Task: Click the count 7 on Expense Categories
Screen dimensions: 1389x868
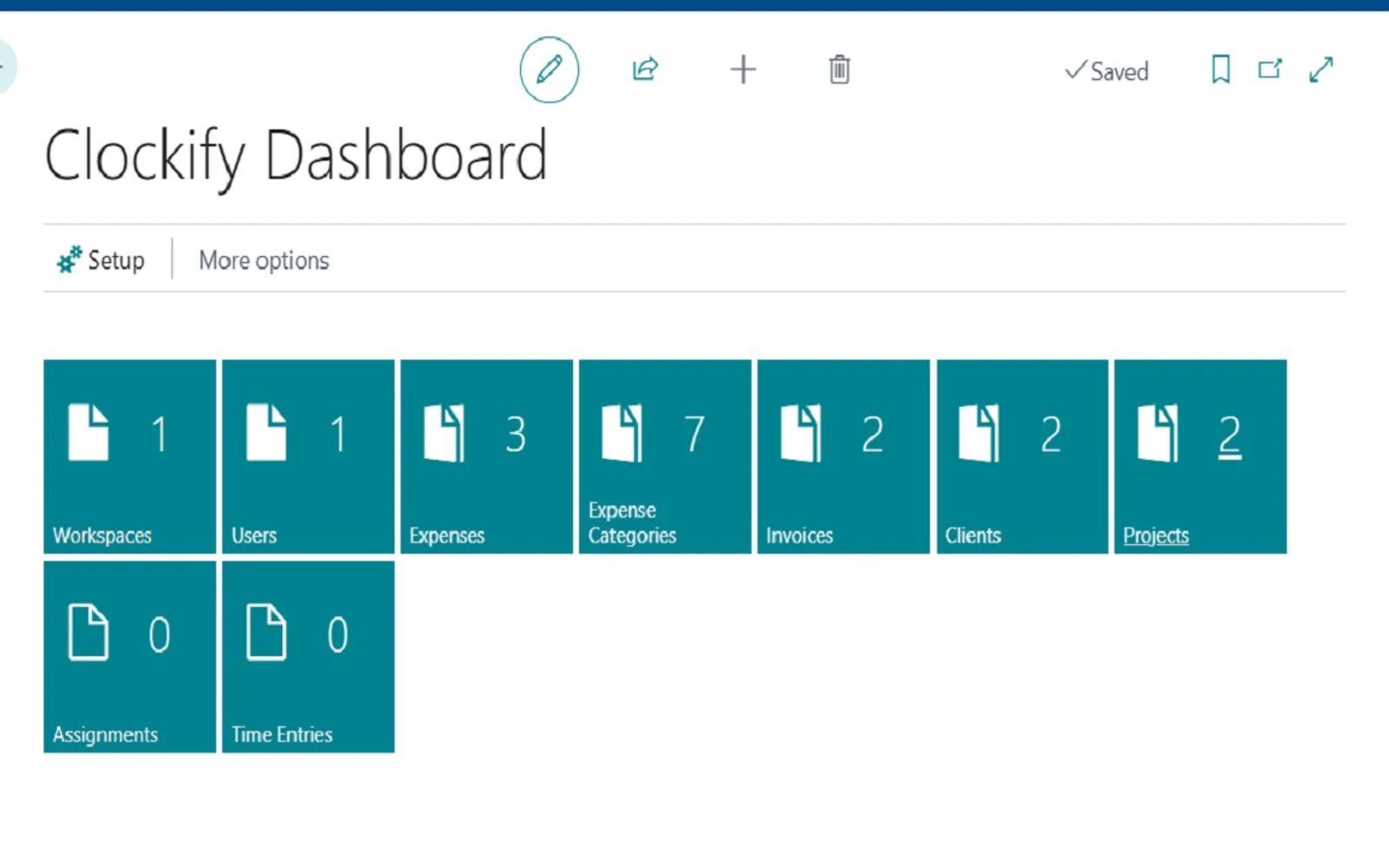Action: coord(694,434)
